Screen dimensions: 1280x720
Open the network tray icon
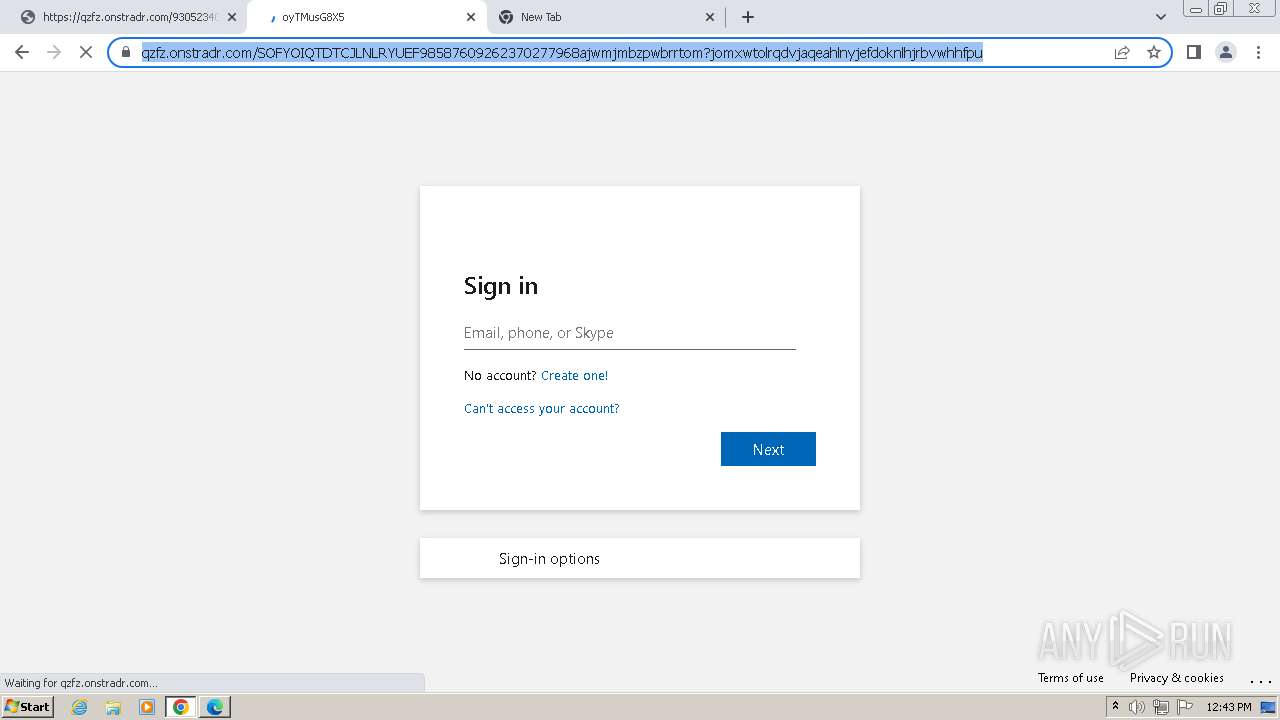pyautogui.click(x=1161, y=707)
